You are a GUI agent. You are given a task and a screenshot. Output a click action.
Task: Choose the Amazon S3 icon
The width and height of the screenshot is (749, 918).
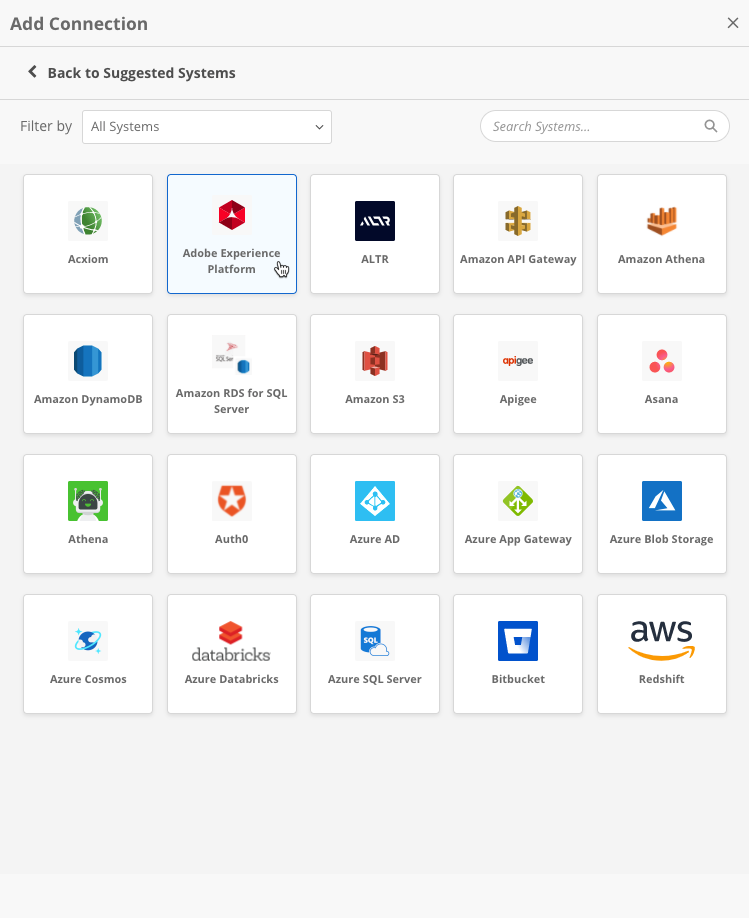tap(375, 360)
